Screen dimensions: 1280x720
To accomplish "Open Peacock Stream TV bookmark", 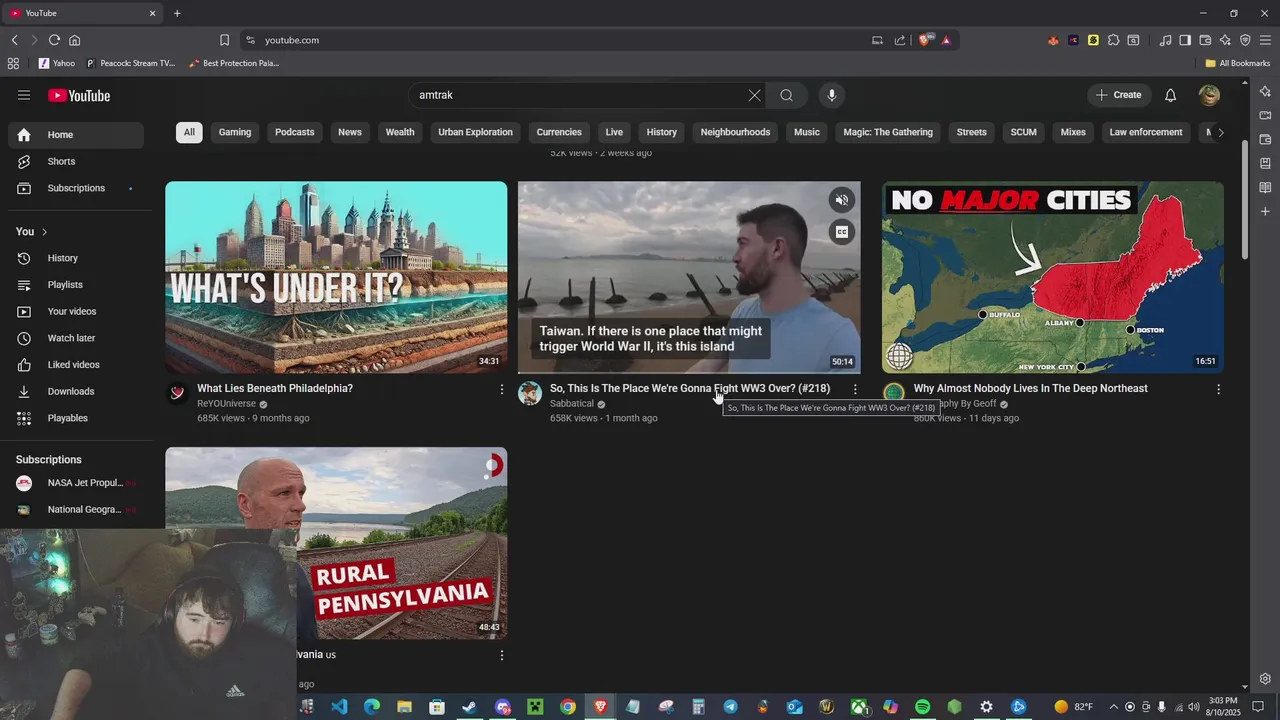I will click(131, 63).
